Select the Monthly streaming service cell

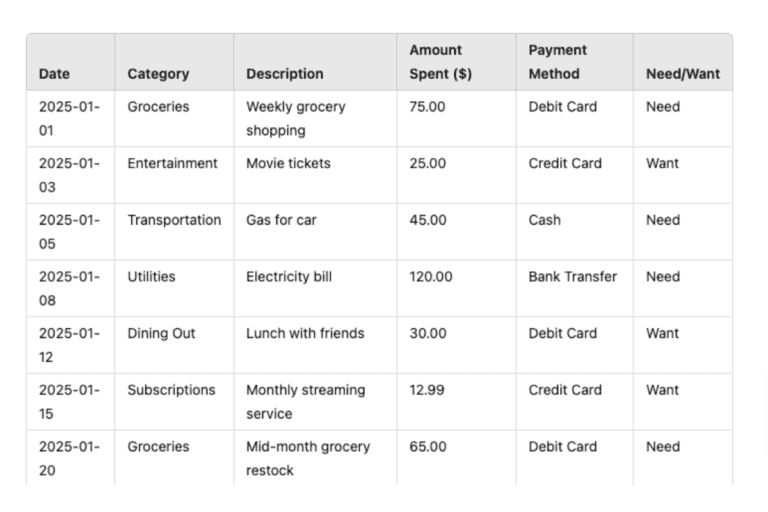point(306,402)
